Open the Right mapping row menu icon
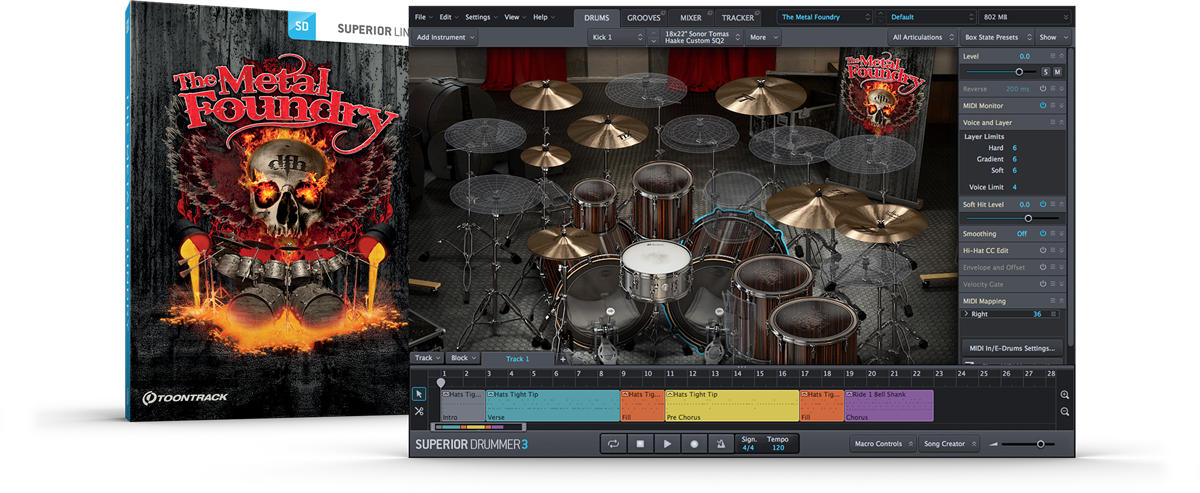The width and height of the screenshot is (1200, 493). coord(1051,314)
